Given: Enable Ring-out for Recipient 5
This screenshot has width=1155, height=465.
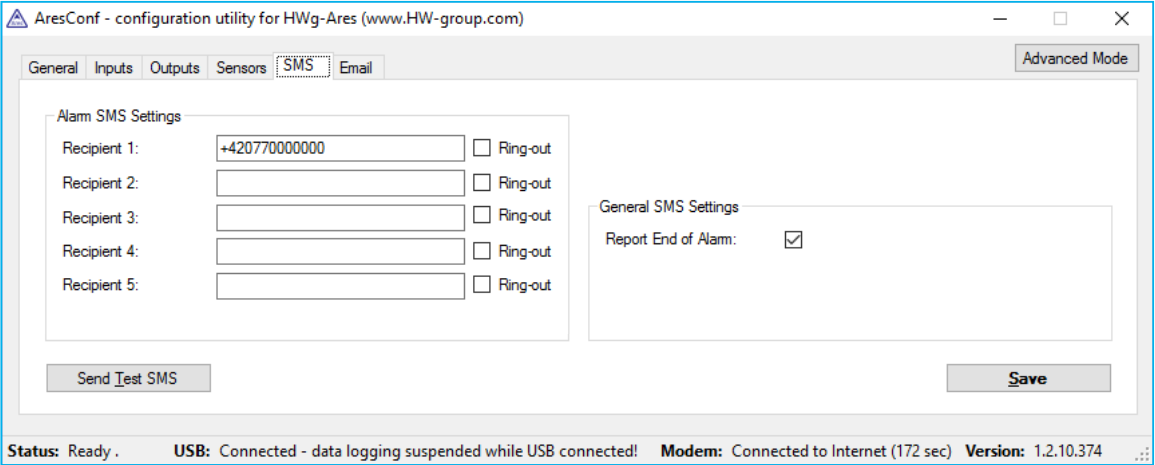Looking at the screenshot, I should [x=482, y=285].
